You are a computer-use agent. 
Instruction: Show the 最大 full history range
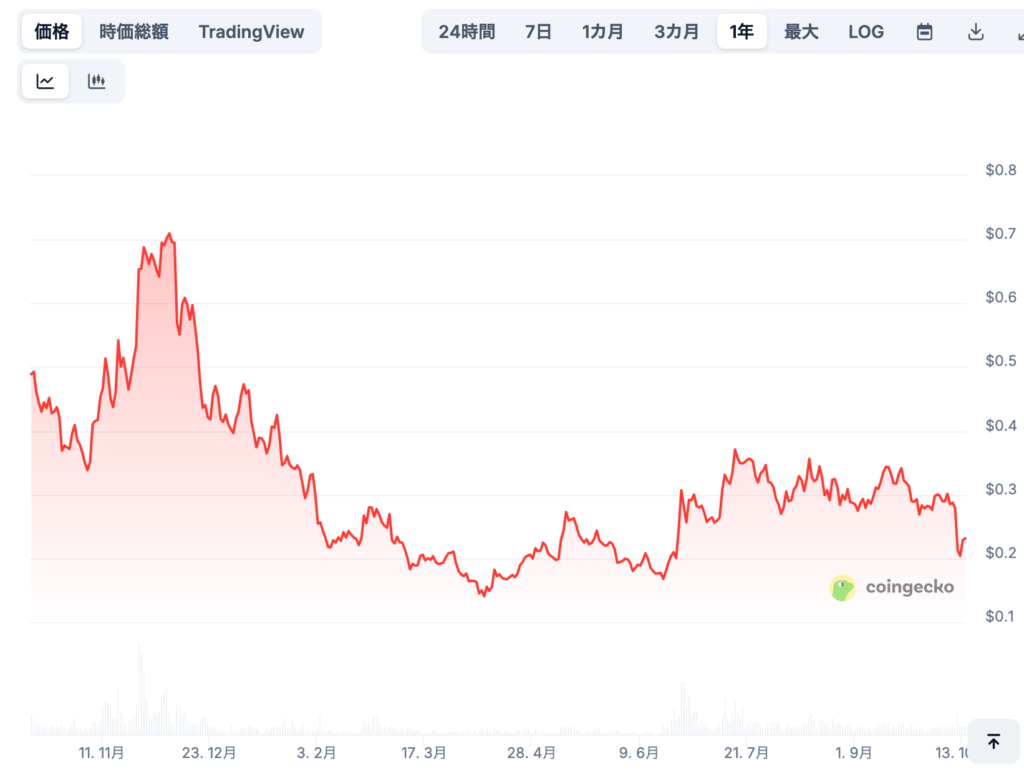[x=801, y=32]
